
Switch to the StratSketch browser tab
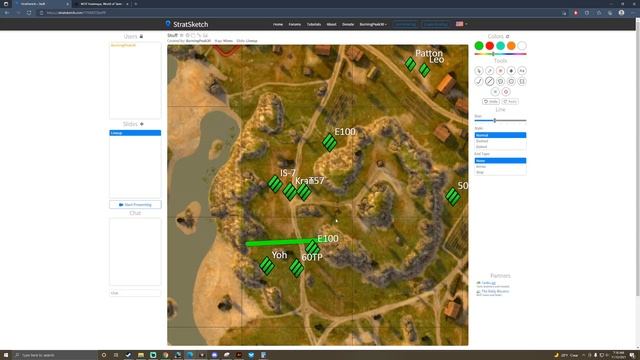click(42, 4)
